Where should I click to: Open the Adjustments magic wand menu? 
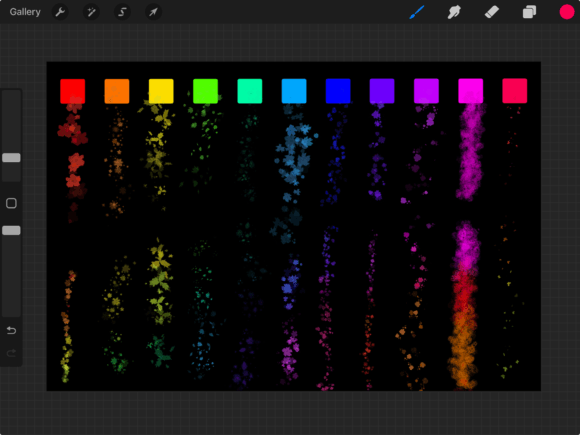tap(91, 12)
